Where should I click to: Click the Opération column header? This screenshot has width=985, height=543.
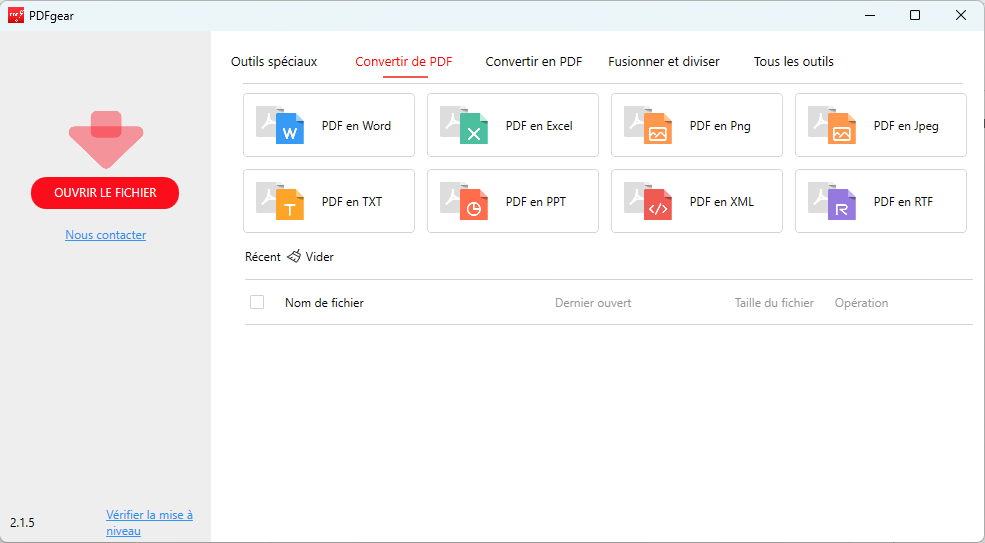click(861, 303)
